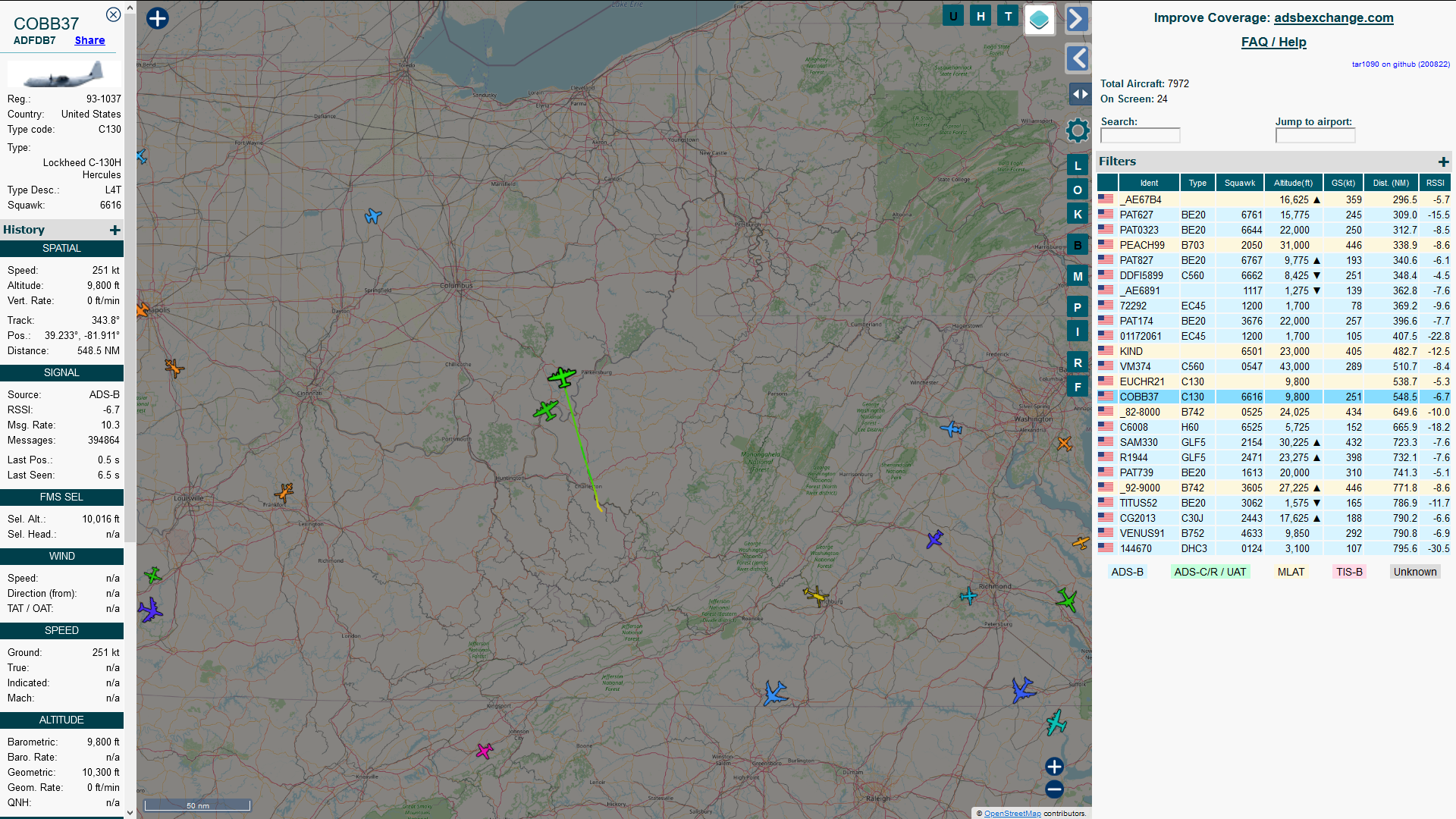Viewport: 1456px width, 819px height.
Task: Select the magenta aircraft near Johnson City
Action: point(485,751)
